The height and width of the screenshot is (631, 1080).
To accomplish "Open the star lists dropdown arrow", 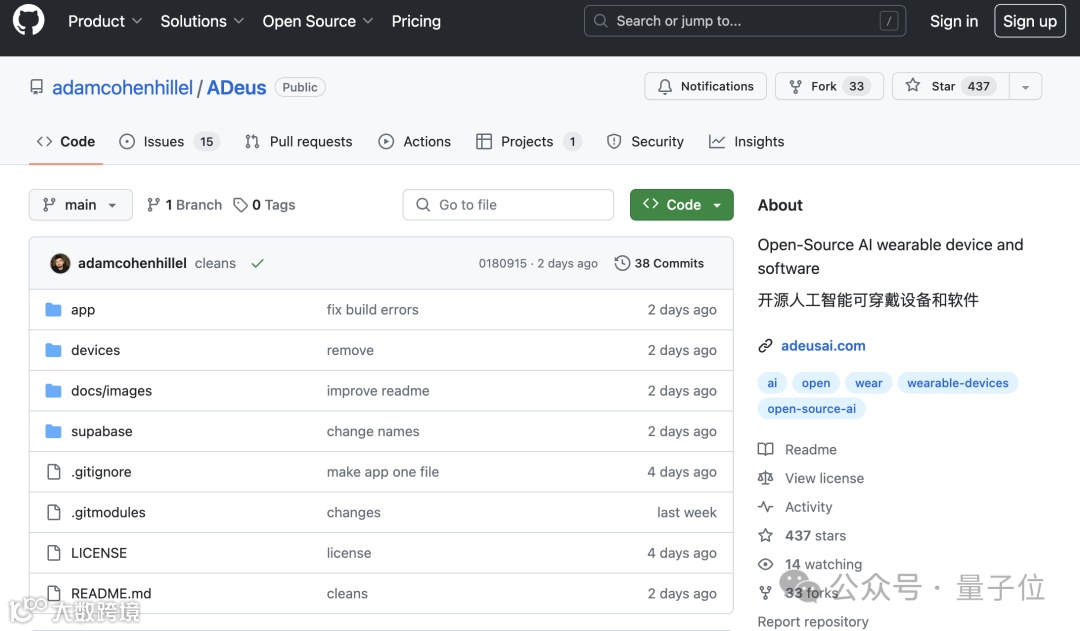I will coord(1026,87).
